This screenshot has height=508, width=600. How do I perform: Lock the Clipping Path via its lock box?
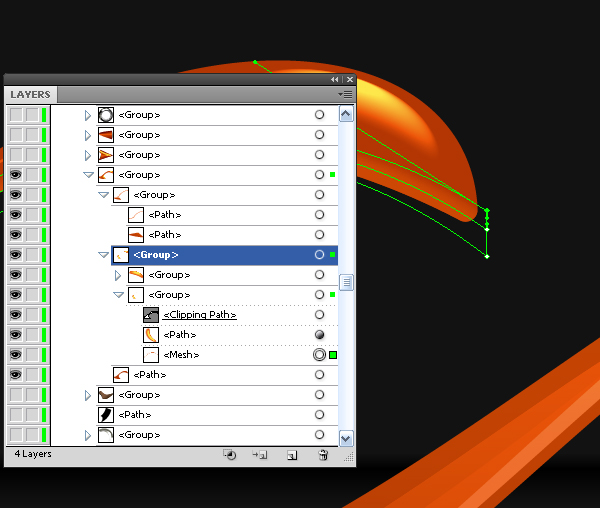point(32,314)
